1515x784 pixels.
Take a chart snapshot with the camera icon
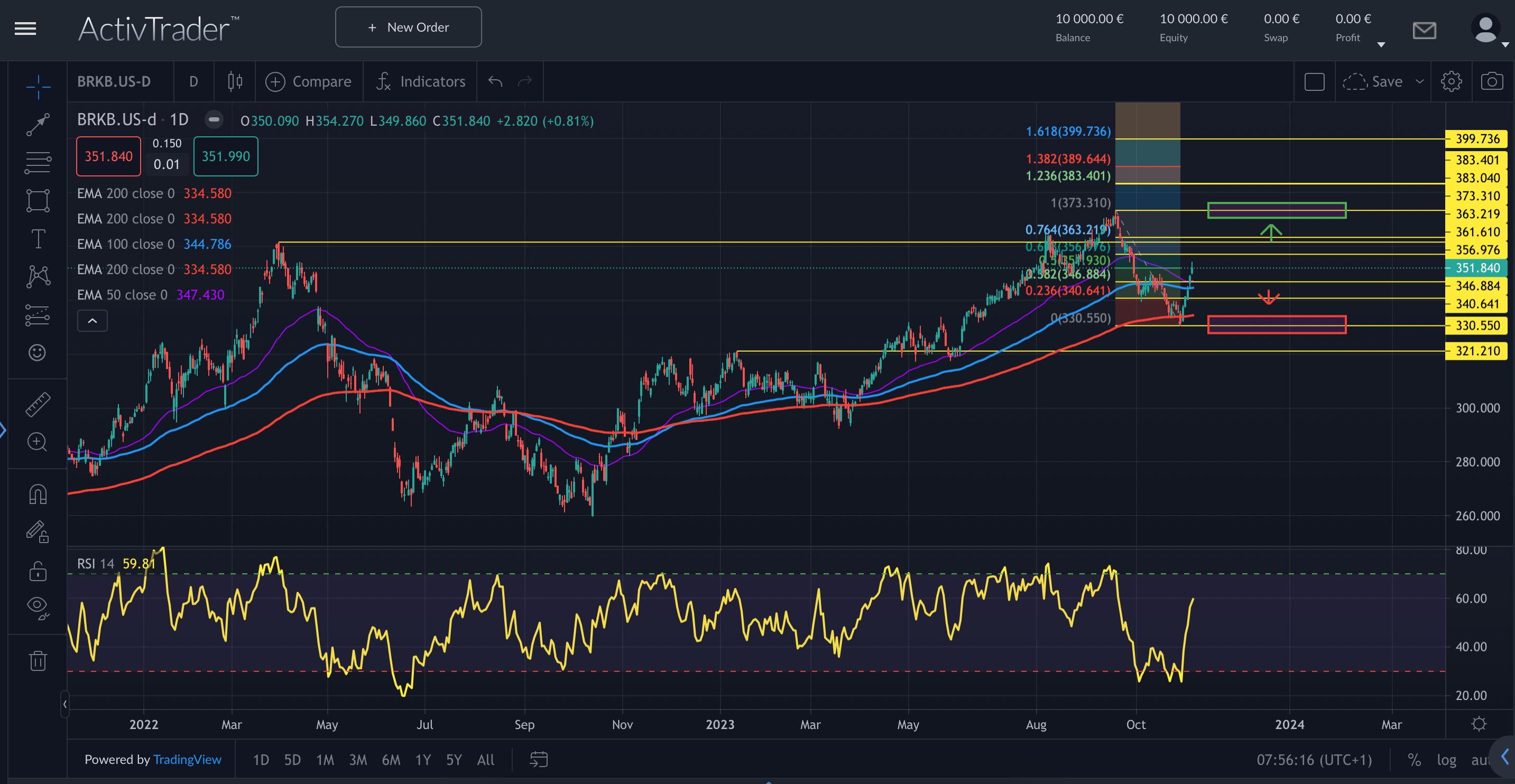tap(1491, 81)
